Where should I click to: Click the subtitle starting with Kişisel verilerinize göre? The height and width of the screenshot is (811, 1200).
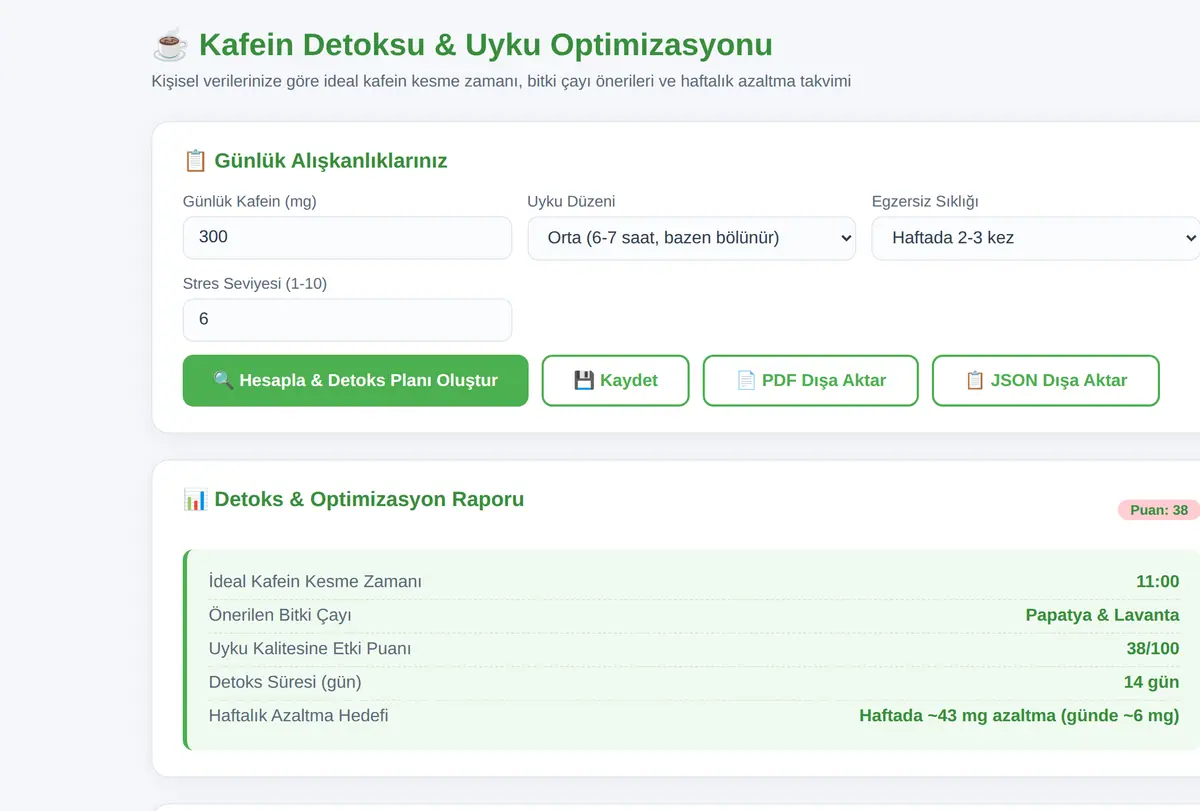(x=501, y=81)
